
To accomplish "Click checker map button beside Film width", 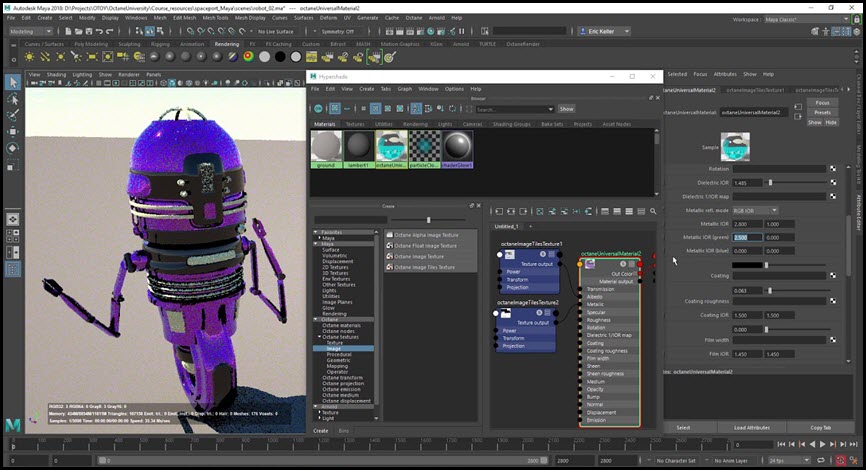I will tap(833, 340).
